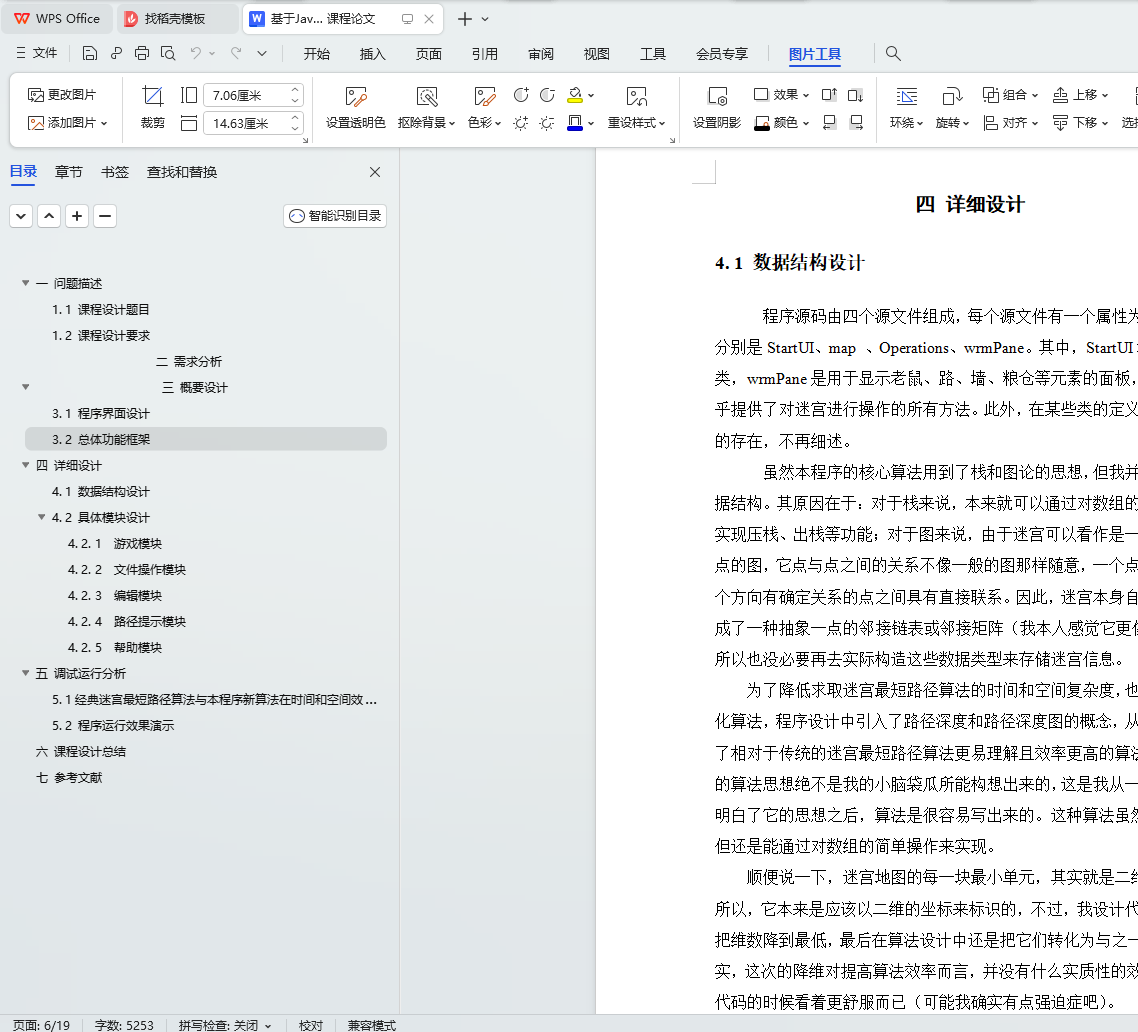Click the Redo arrow icon

click(x=237, y=53)
